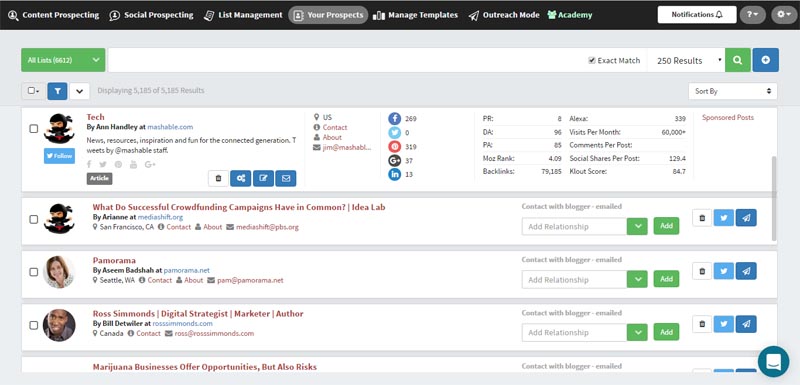Viewport: 800px width, 385px height.
Task: Go to List Management
Action: [x=243, y=15]
